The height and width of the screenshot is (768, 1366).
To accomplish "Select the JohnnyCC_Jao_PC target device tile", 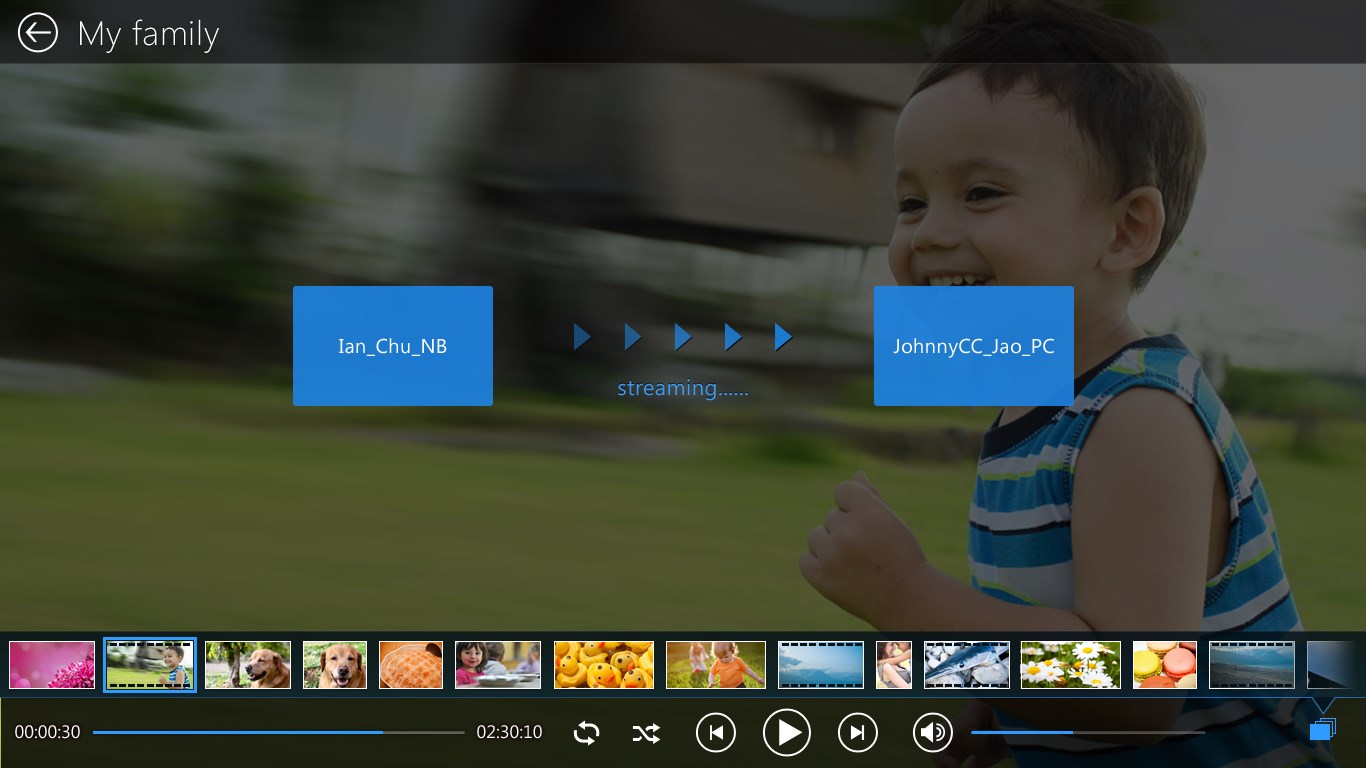I will click(x=974, y=346).
